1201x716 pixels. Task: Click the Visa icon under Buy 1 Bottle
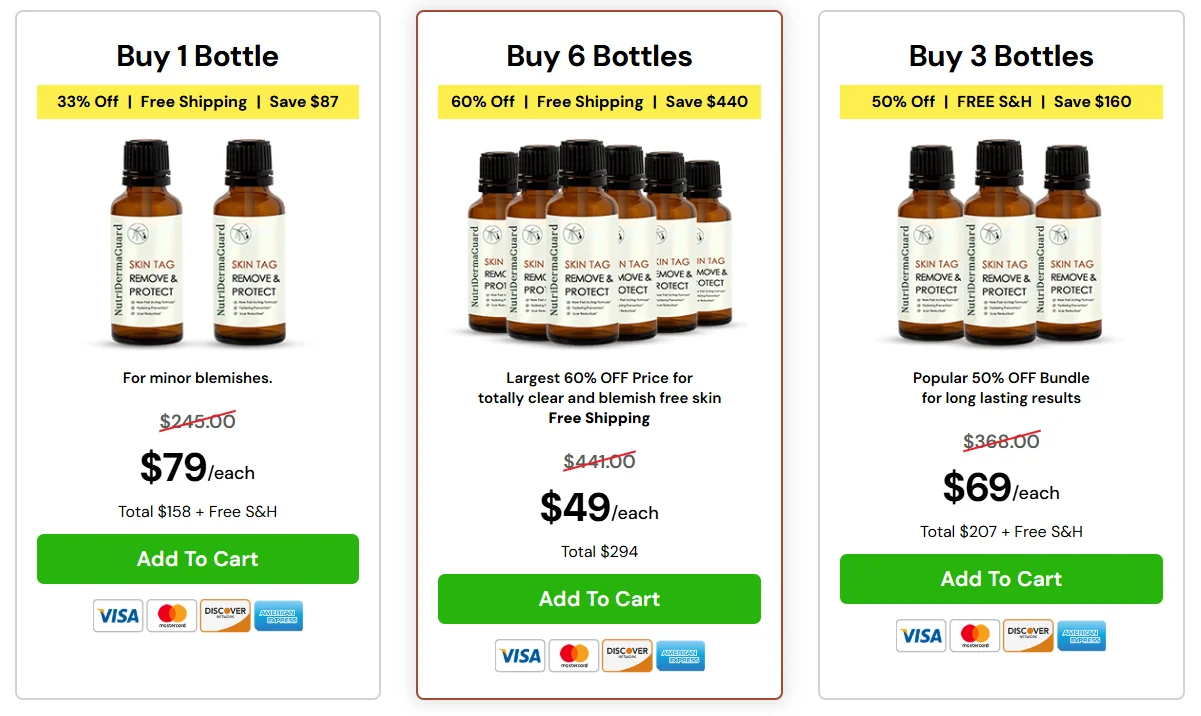(x=117, y=616)
